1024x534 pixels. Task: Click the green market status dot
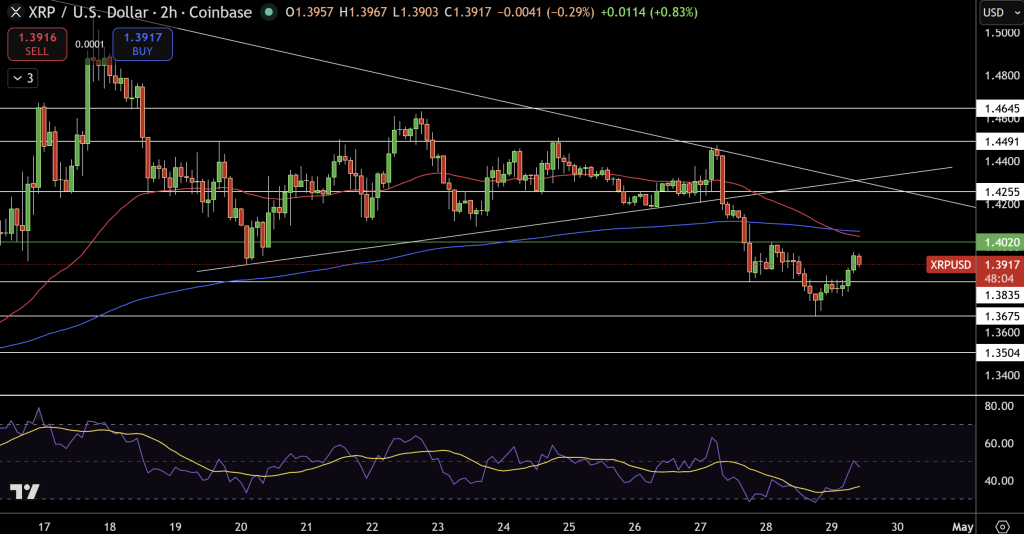click(x=268, y=13)
